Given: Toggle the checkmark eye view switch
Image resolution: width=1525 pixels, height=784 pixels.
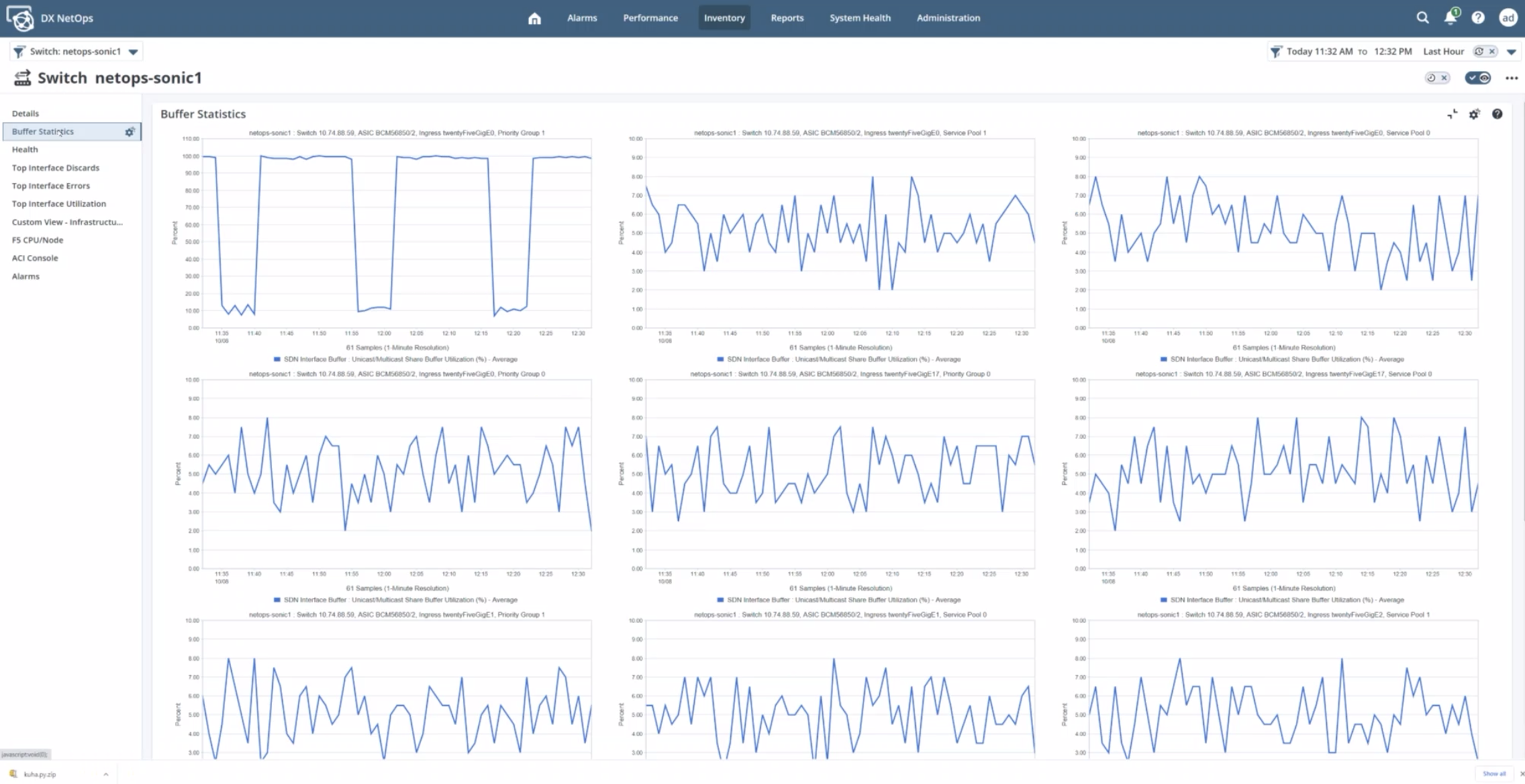Looking at the screenshot, I should point(1478,78).
